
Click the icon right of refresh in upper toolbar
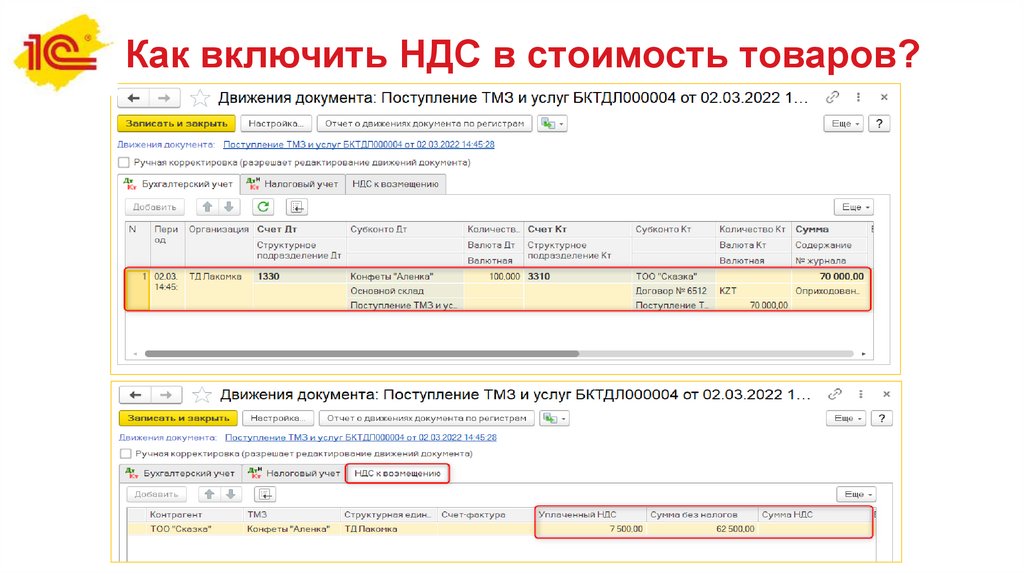tap(296, 207)
